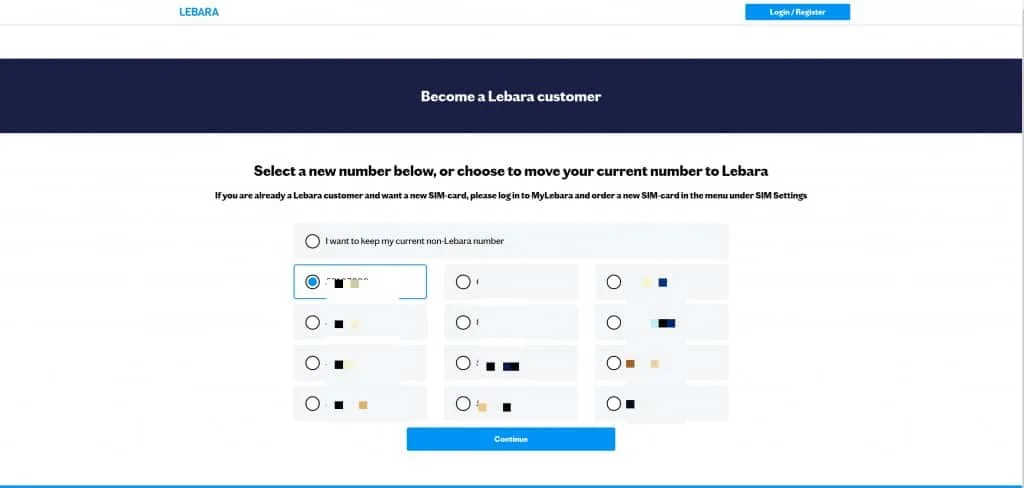Select bottom-row left-column number radio
1024x488 pixels.
pos(313,404)
